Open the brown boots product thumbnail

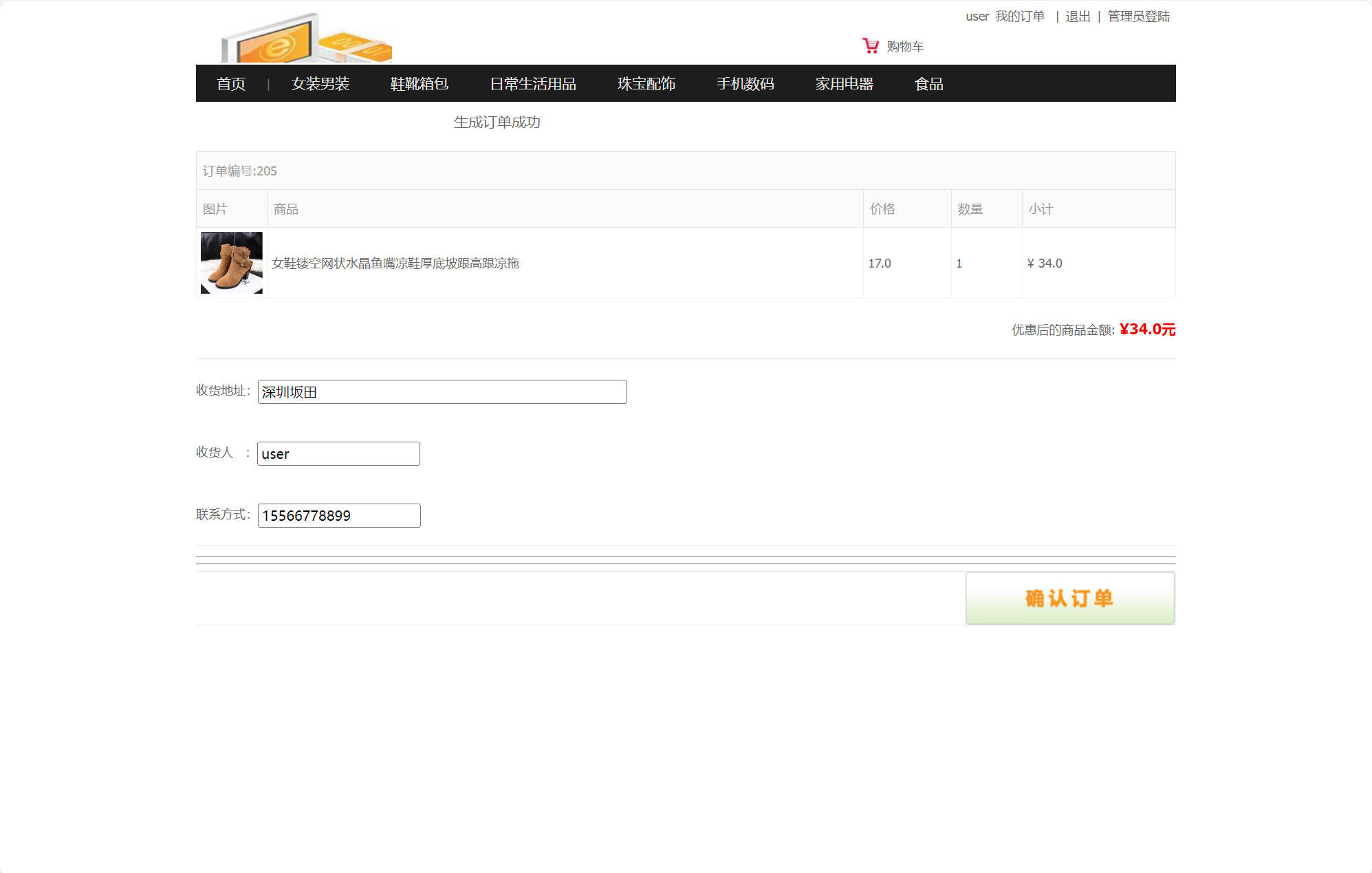231,263
